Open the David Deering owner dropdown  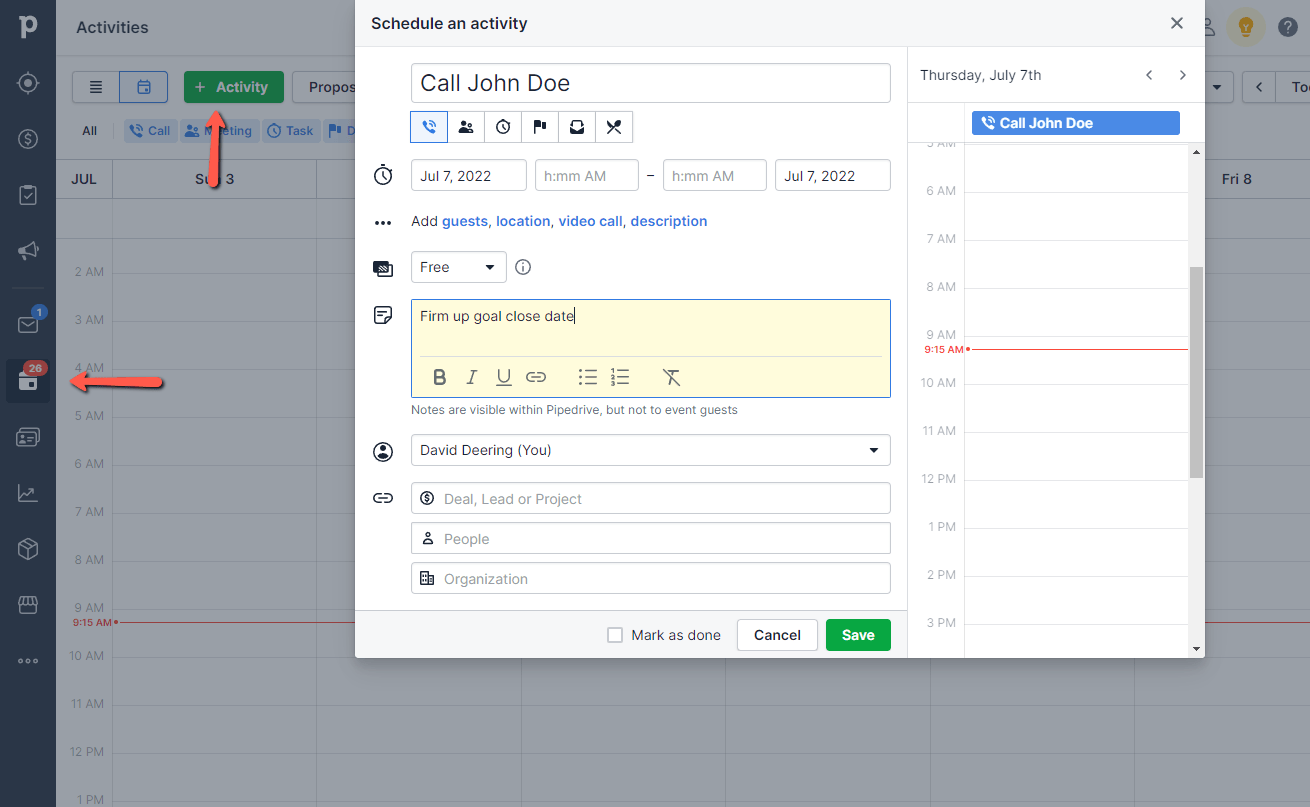click(651, 450)
